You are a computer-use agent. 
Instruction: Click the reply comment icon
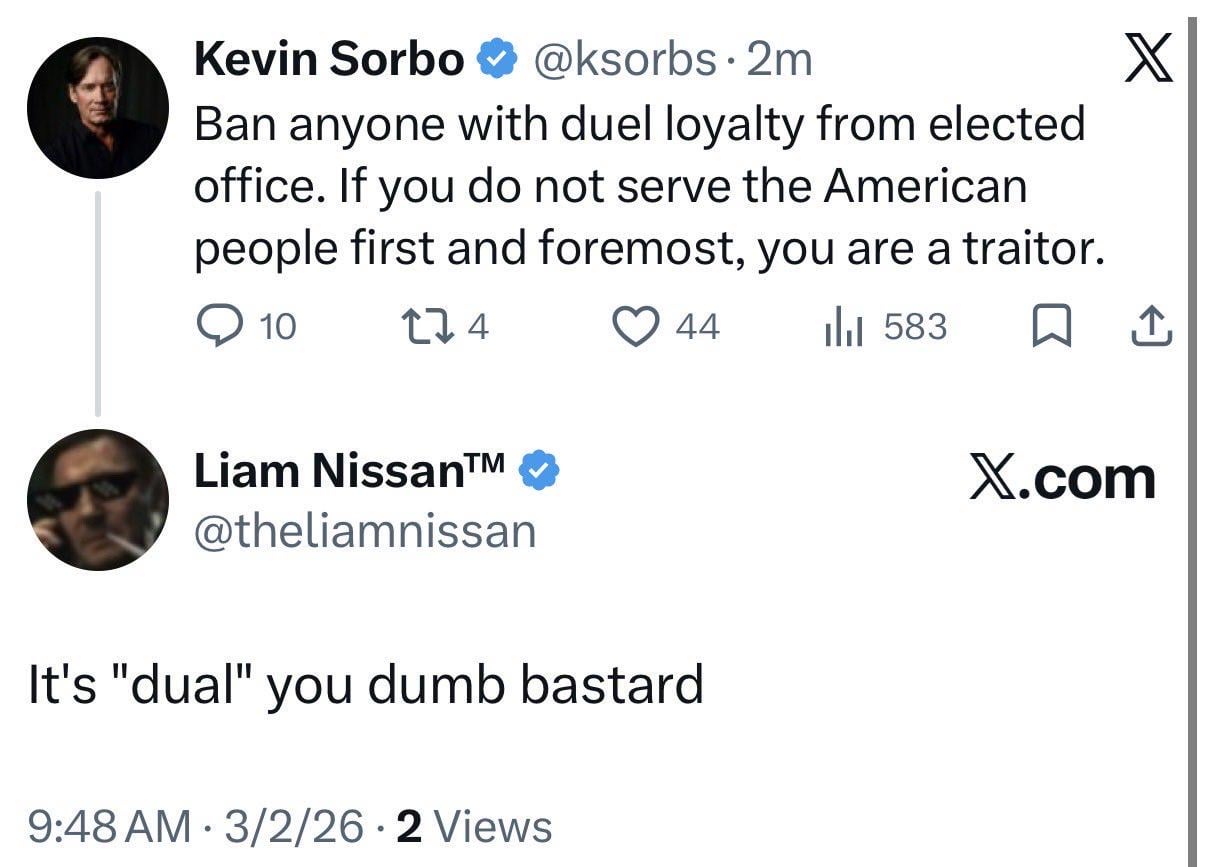tap(216, 326)
